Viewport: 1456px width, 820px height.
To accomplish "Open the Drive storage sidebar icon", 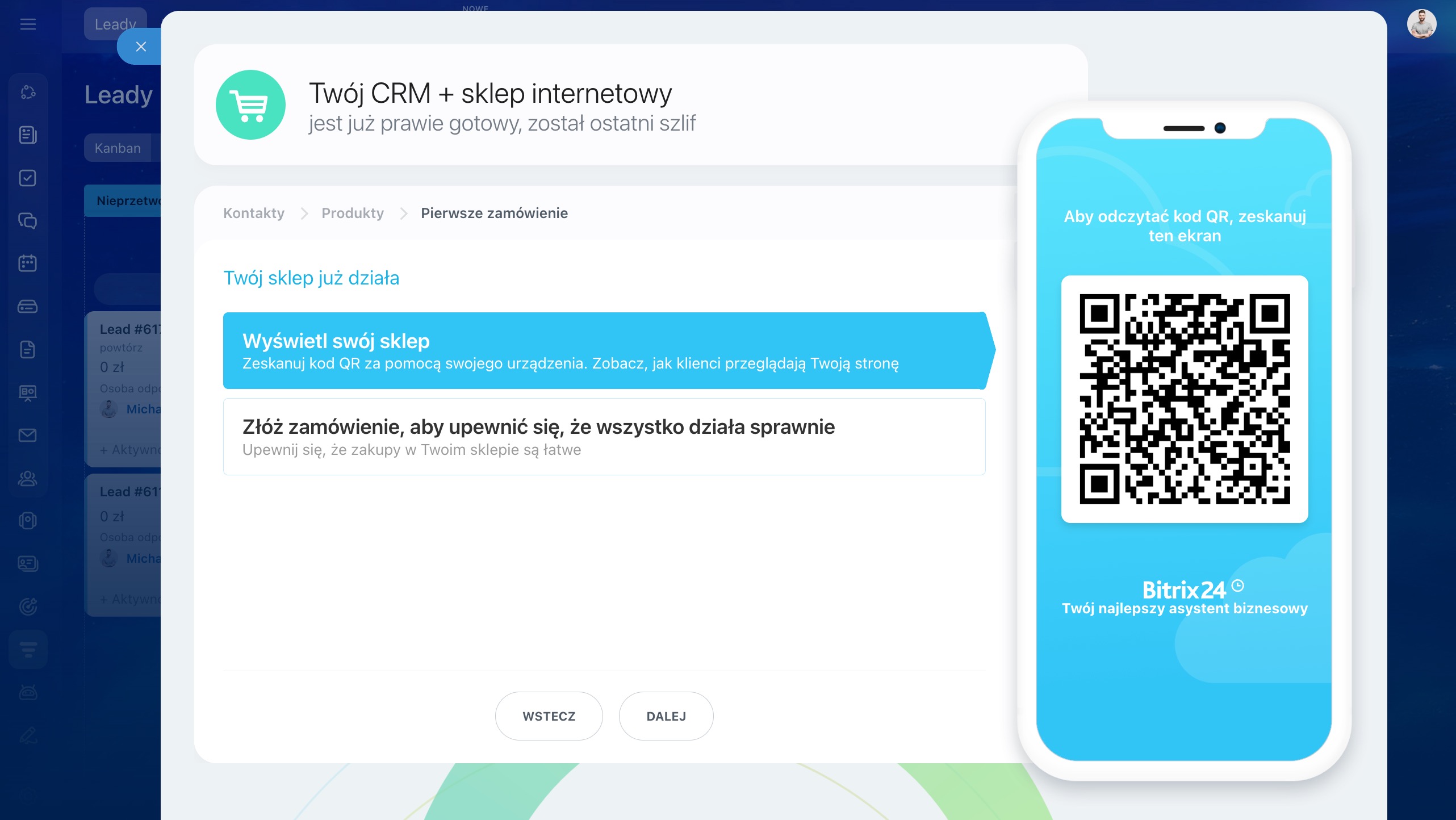I will point(28,307).
